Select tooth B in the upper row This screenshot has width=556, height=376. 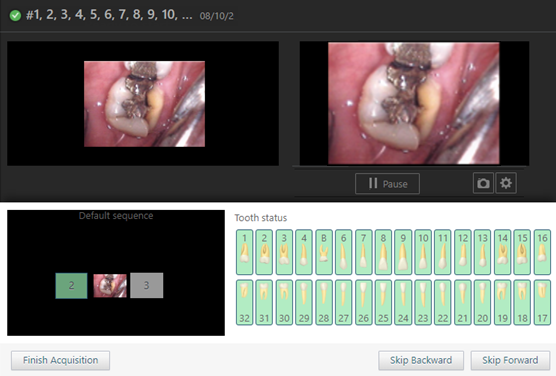click(x=324, y=252)
